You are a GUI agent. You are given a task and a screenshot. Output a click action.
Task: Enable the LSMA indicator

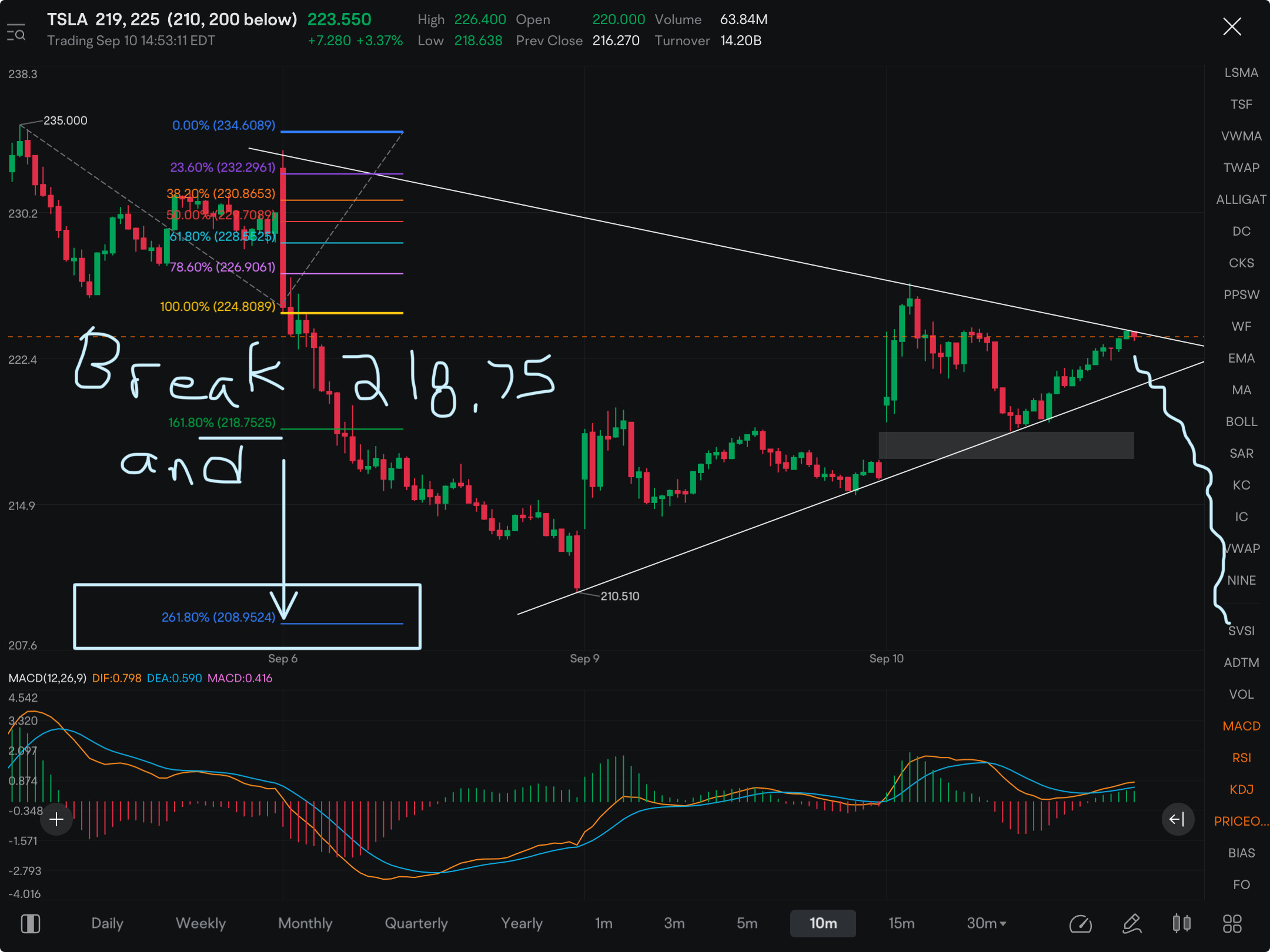[1241, 73]
